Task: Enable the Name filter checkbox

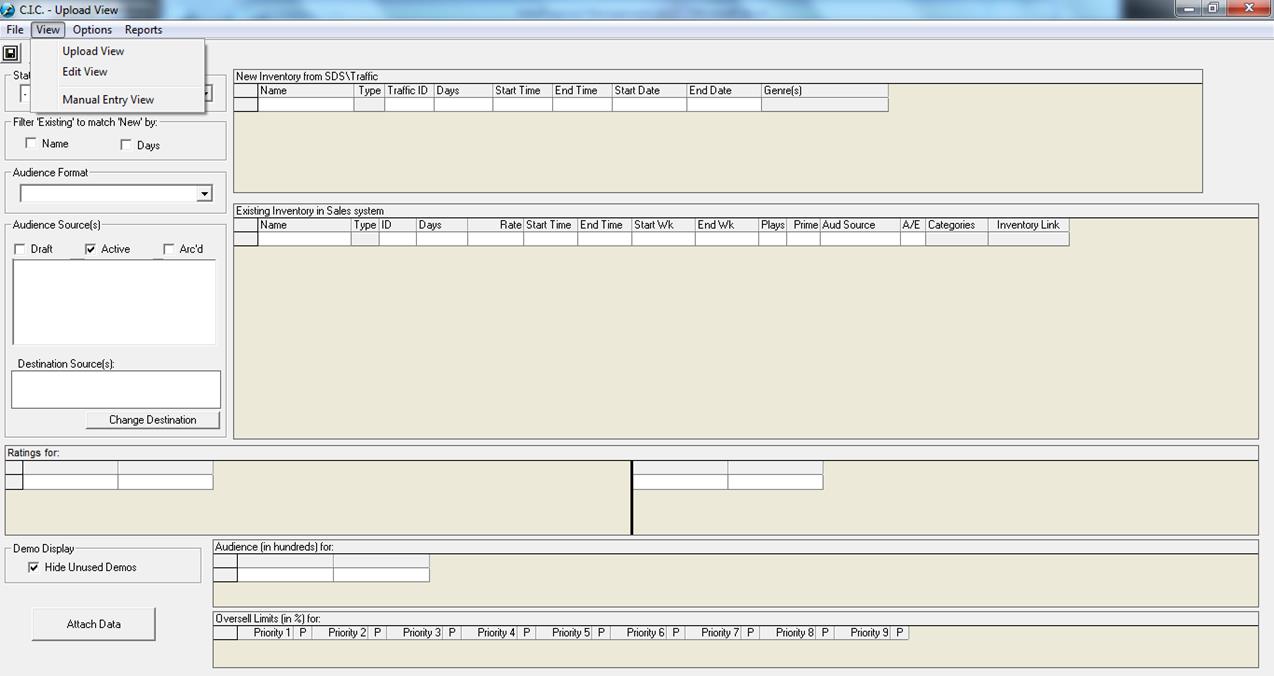Action: 31,144
